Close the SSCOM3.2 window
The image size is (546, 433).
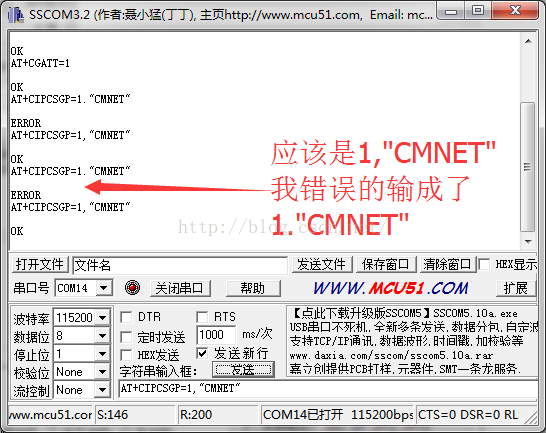pyautogui.click(x=515, y=11)
